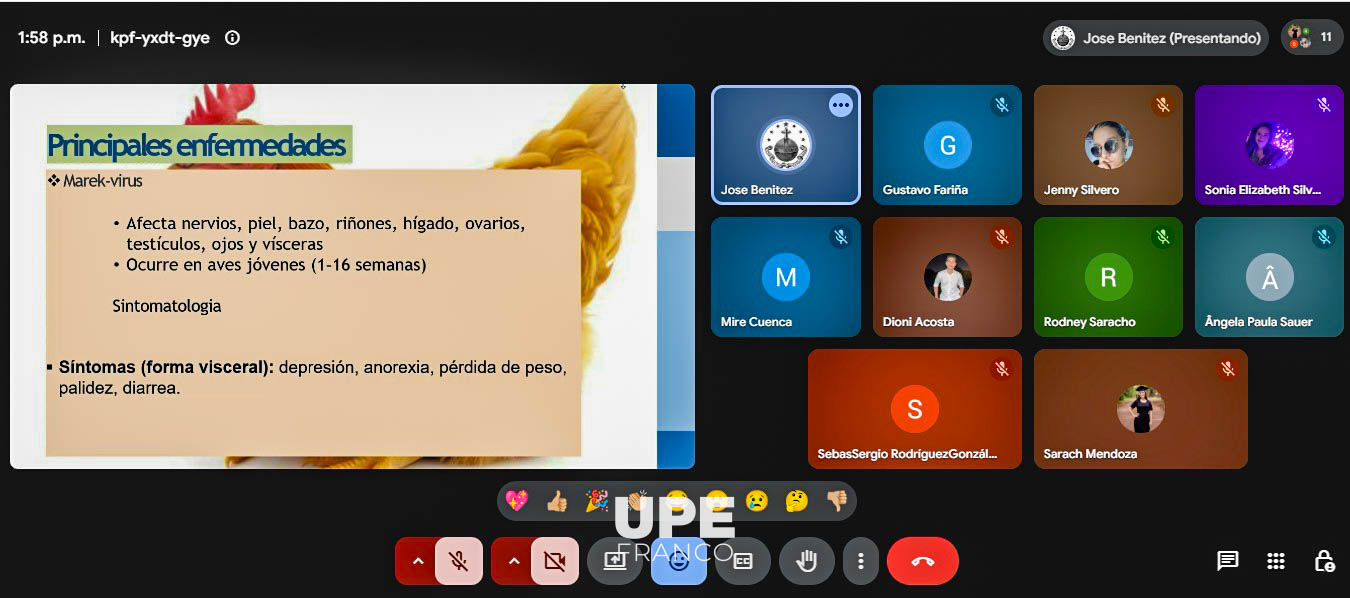Open the chat panel icon
This screenshot has width=1350, height=598.
(1228, 561)
